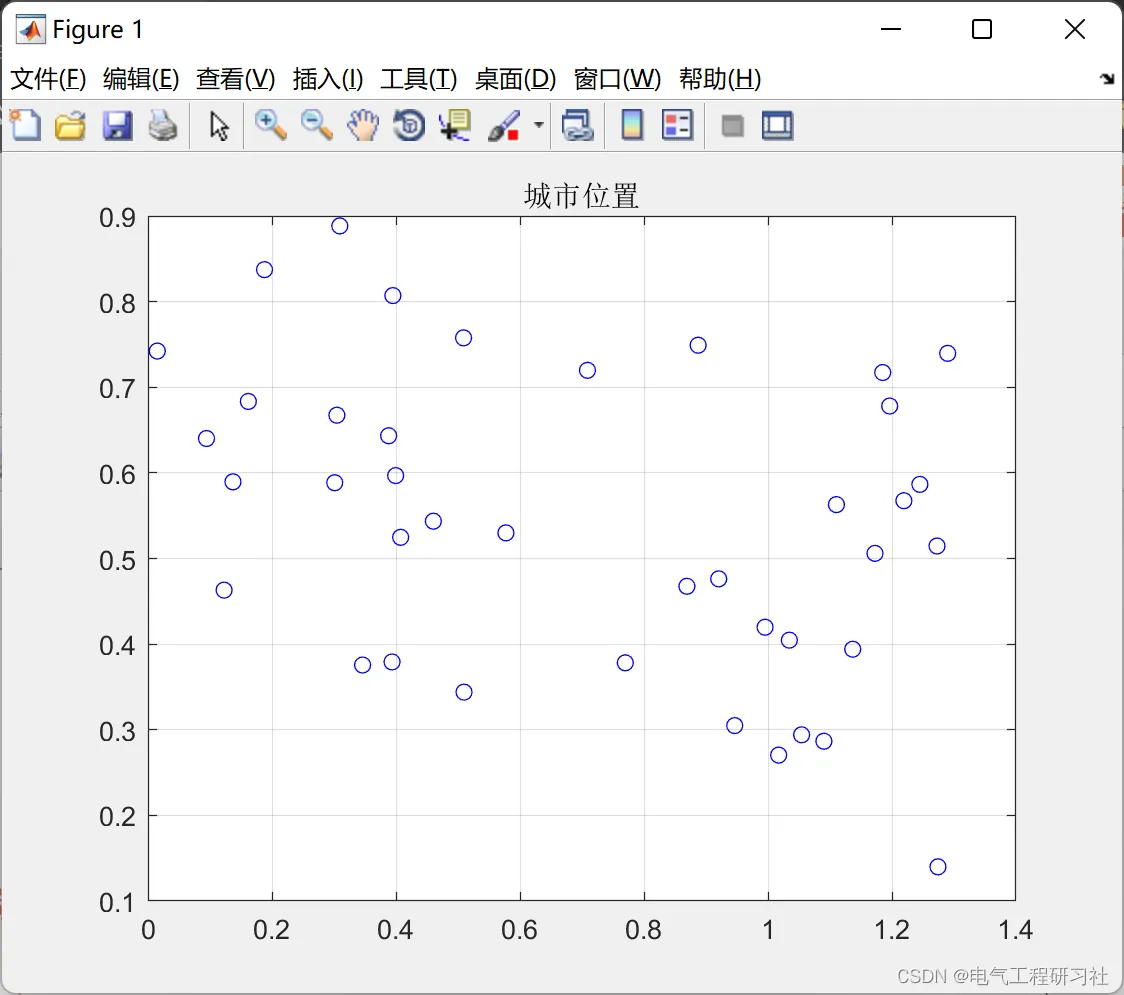The width and height of the screenshot is (1124, 995).
Task: Open the 编辑(E) menu
Action: [141, 79]
